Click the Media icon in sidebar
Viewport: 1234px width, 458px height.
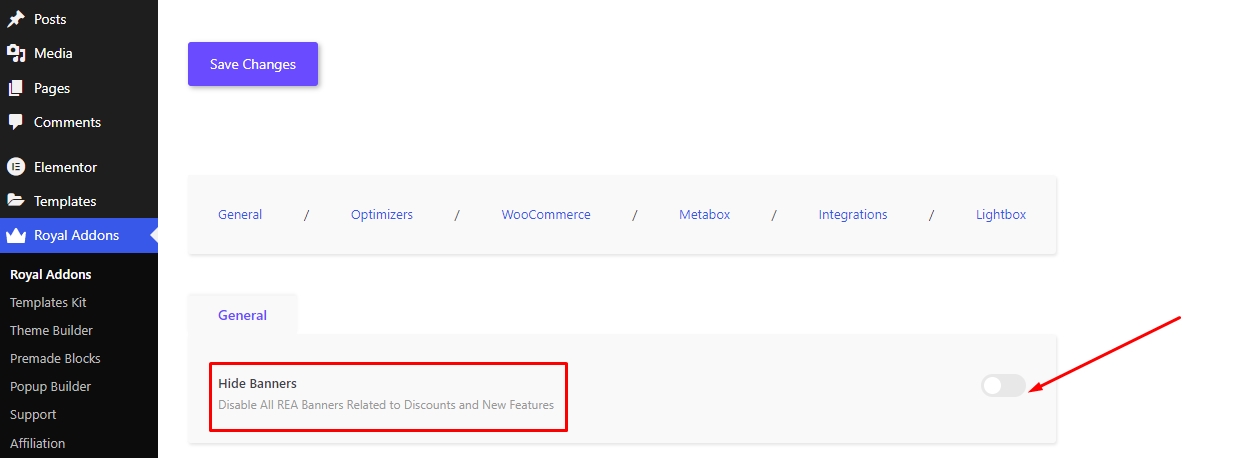(15, 53)
